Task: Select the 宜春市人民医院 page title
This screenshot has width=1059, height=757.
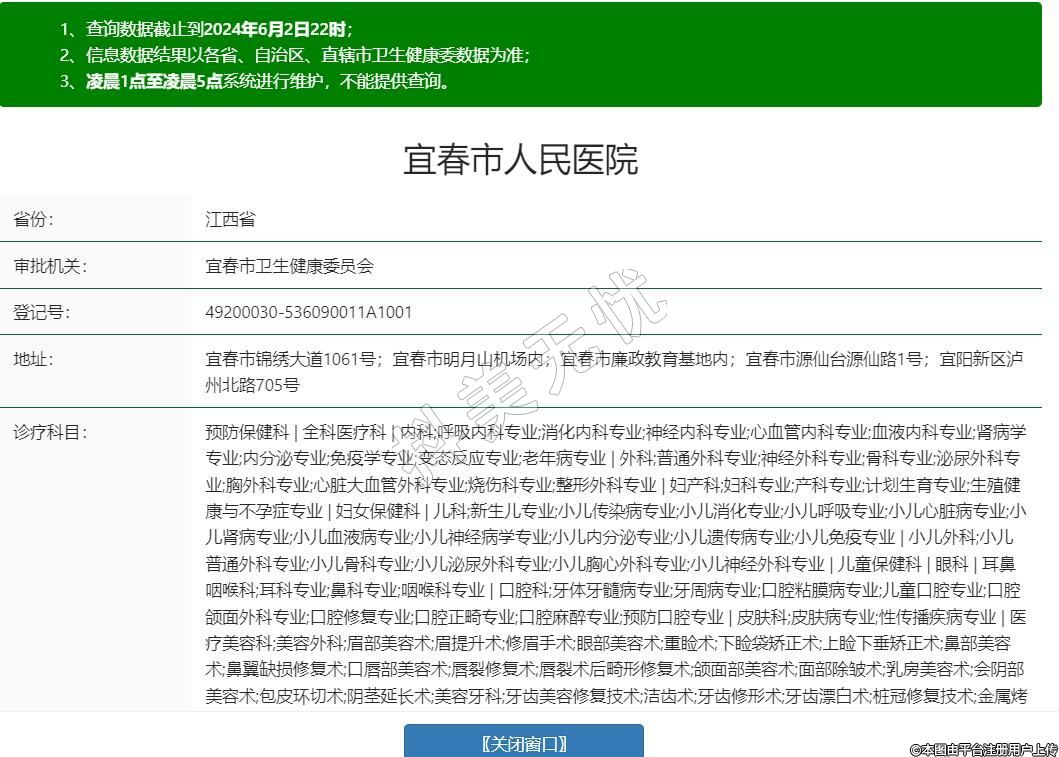Action: (x=520, y=160)
